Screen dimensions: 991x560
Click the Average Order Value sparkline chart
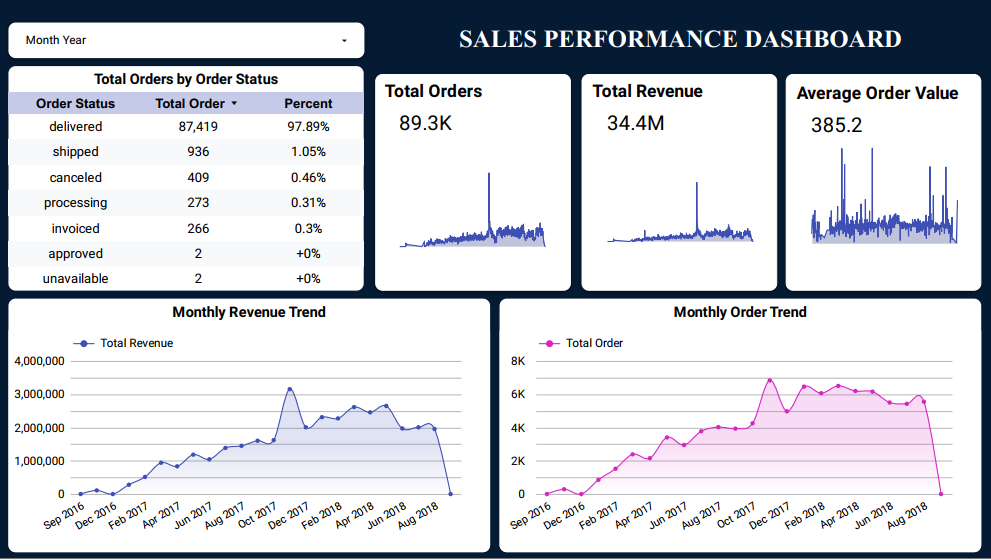click(x=883, y=200)
